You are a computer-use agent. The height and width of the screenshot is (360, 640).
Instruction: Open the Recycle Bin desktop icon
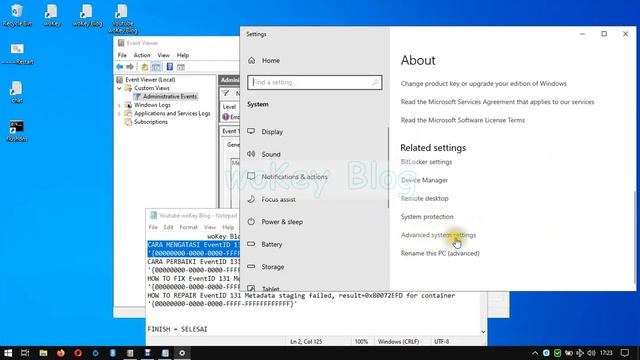(17, 15)
